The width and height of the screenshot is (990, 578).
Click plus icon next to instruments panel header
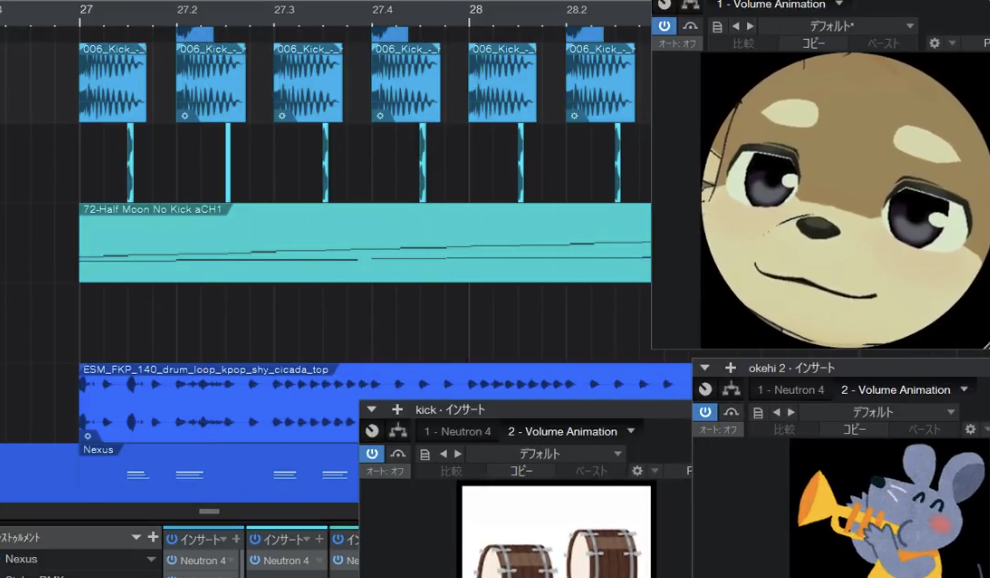(x=152, y=538)
